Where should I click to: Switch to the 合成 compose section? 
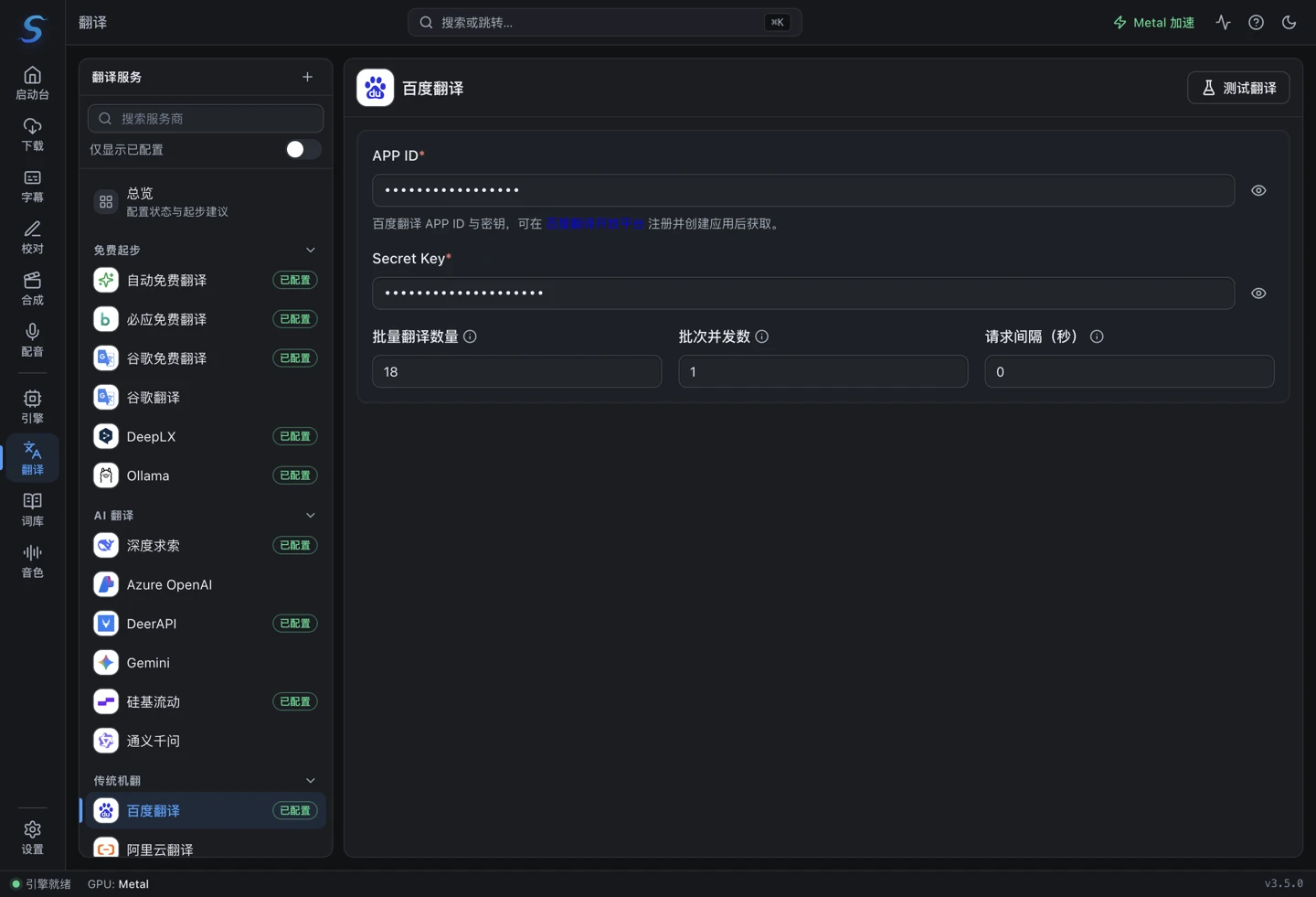32,288
